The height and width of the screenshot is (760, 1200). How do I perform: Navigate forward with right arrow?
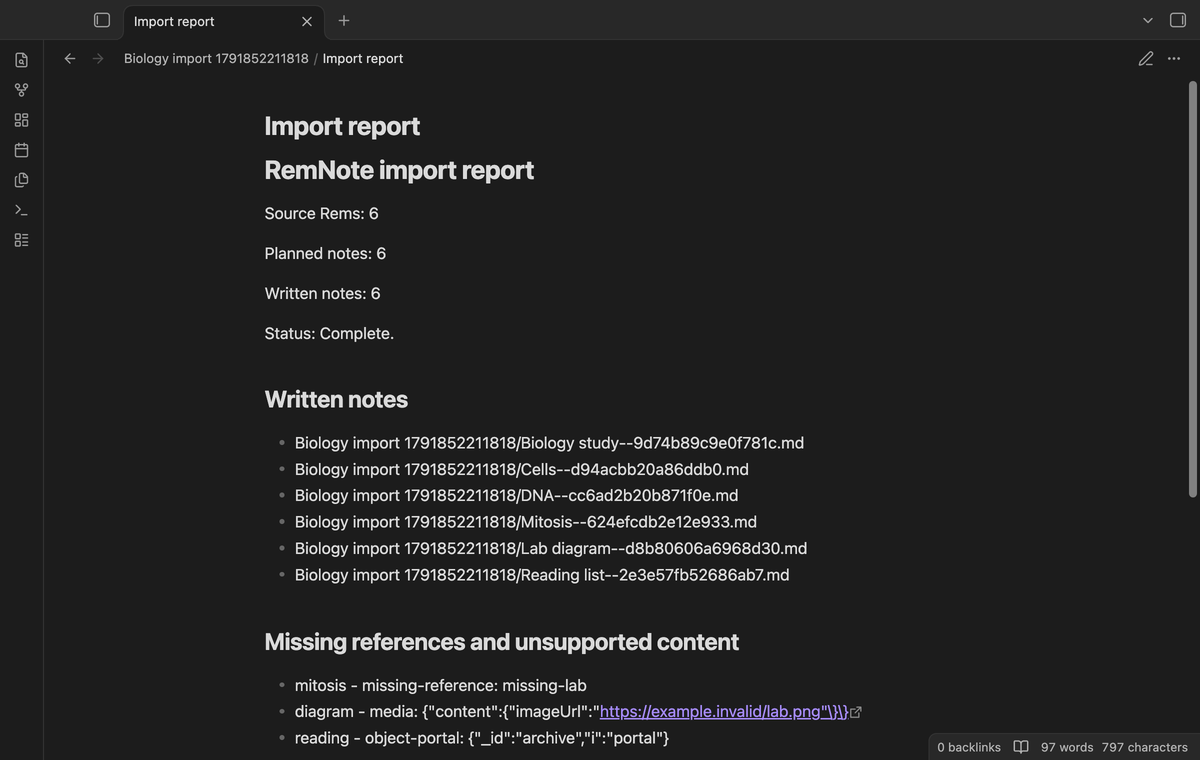pos(98,59)
